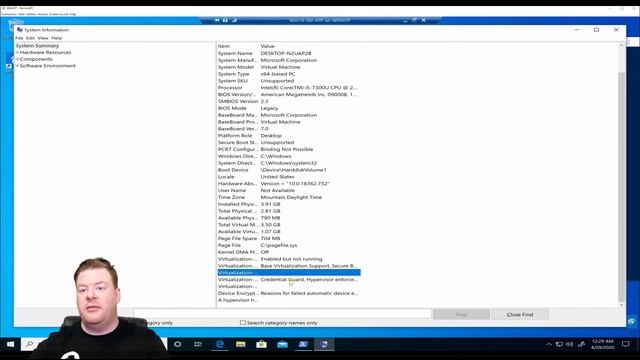Image resolution: width=640 pixels, height=360 pixels.
Task: Toggle Search category names only checkbox
Action: 243,322
